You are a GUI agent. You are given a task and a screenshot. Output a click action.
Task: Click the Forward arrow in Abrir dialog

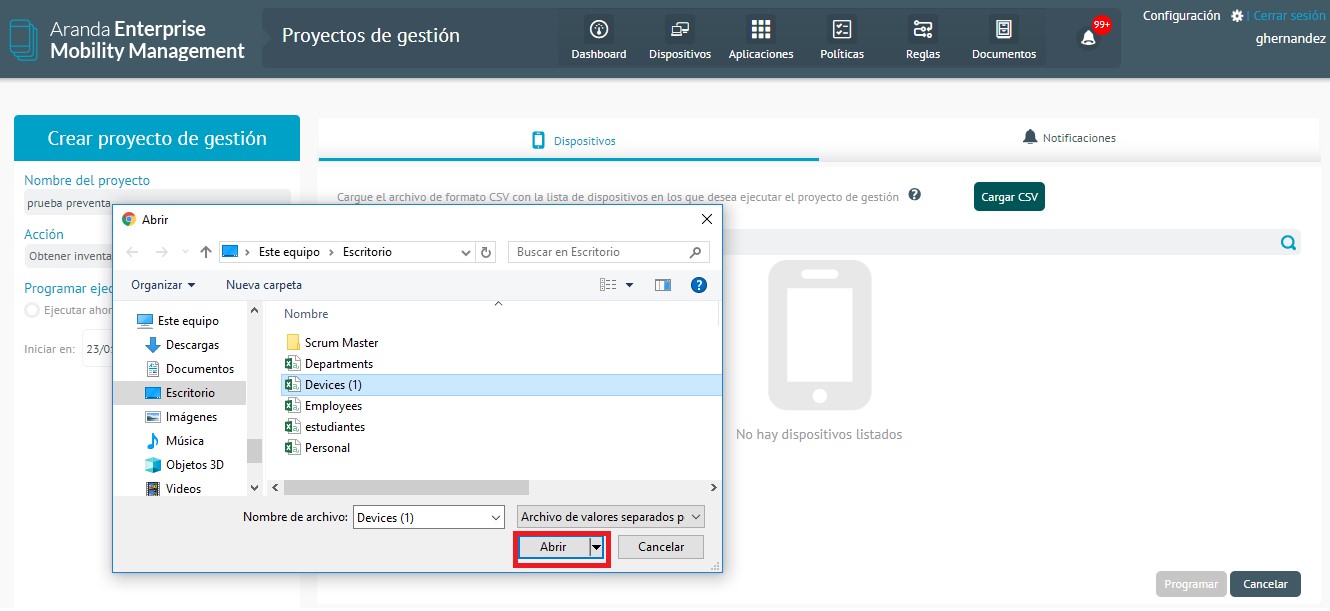click(162, 252)
